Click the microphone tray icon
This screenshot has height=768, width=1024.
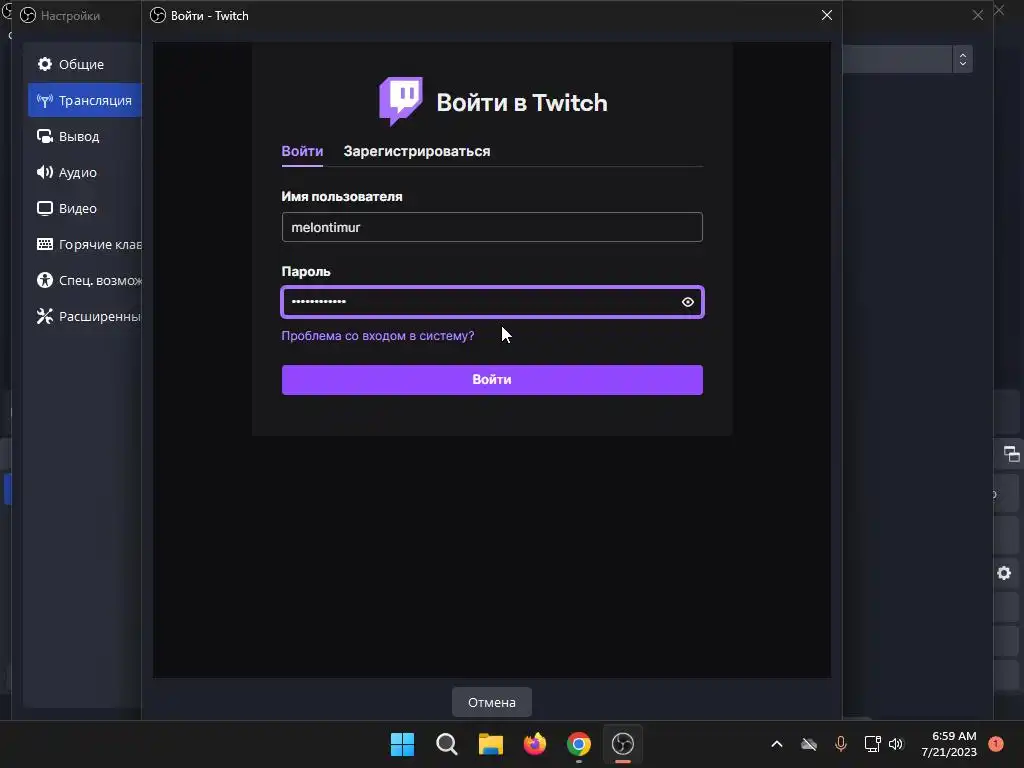point(841,744)
